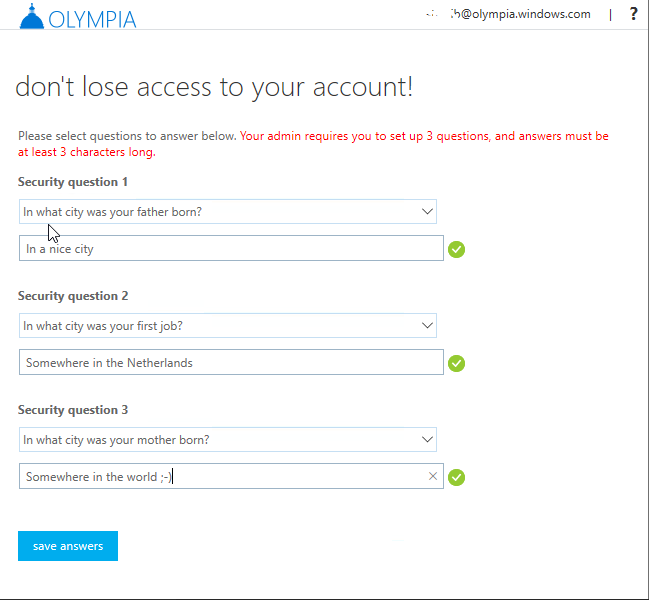649x600 pixels.
Task: Click the 'Security question 3' label
Action: click(73, 410)
